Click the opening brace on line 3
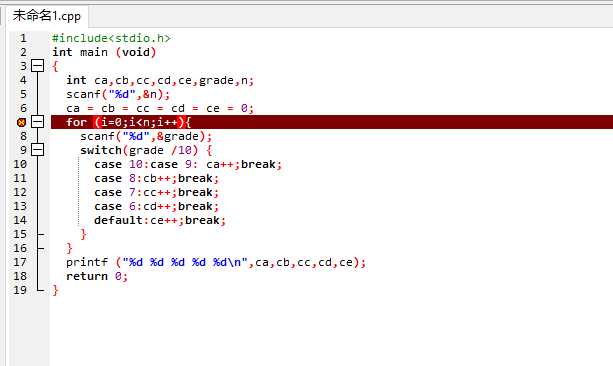The width and height of the screenshot is (613, 366). [x=55, y=66]
